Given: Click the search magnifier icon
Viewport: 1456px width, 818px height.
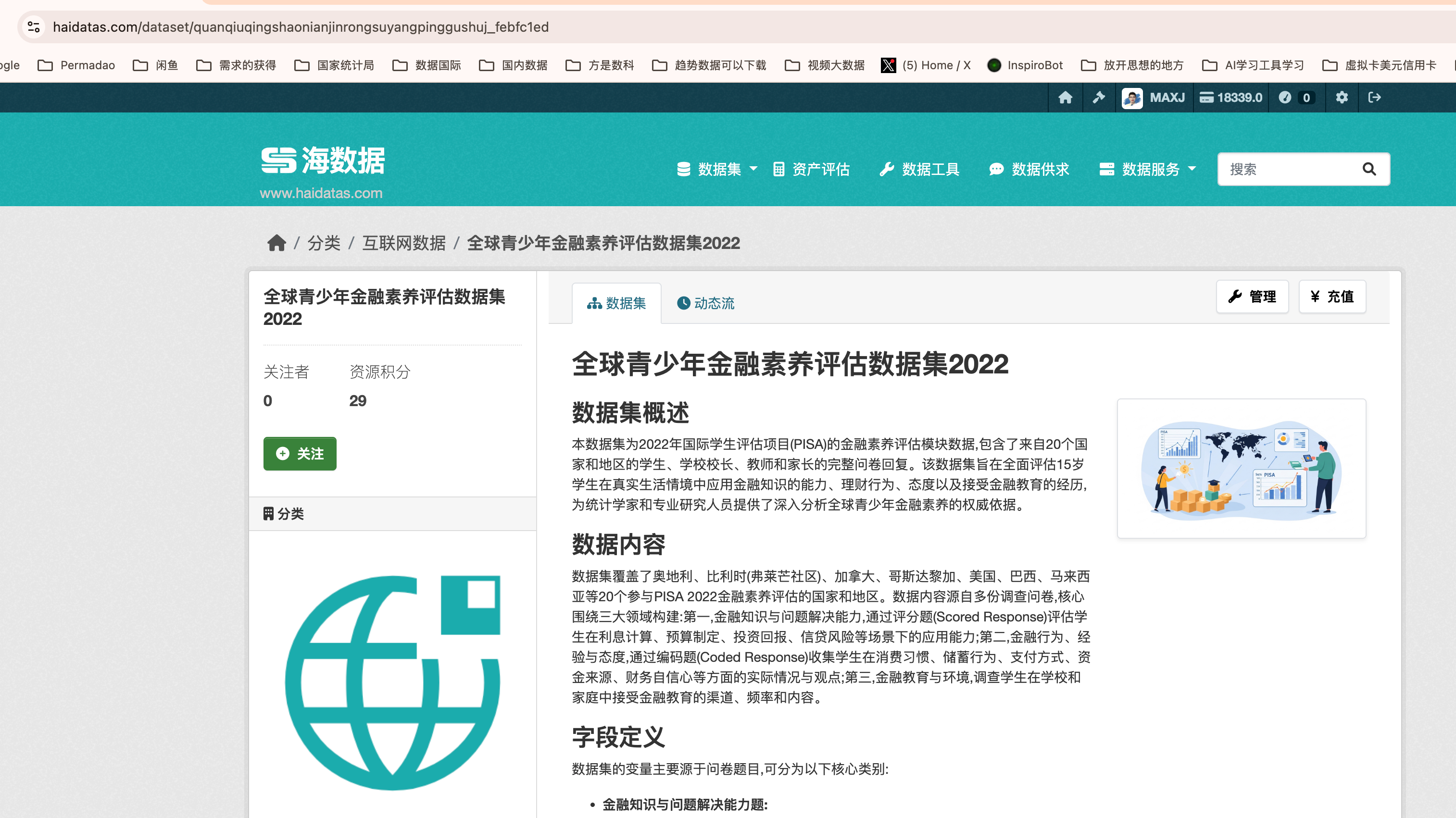Looking at the screenshot, I should pyautogui.click(x=1368, y=169).
